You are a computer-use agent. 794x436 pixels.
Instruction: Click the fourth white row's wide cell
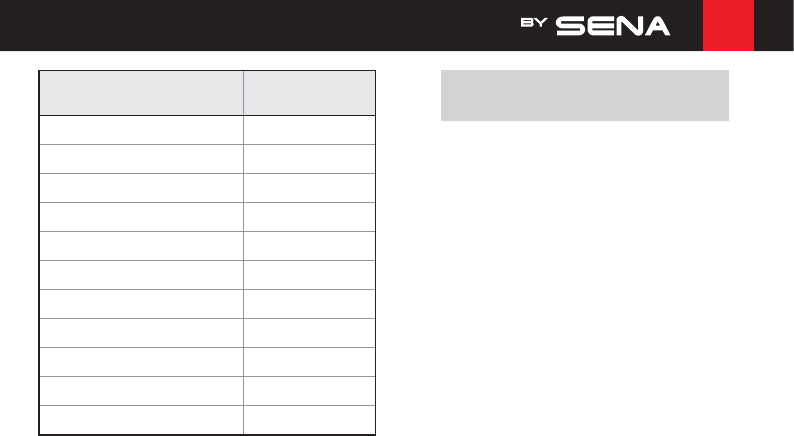[x=141, y=217]
